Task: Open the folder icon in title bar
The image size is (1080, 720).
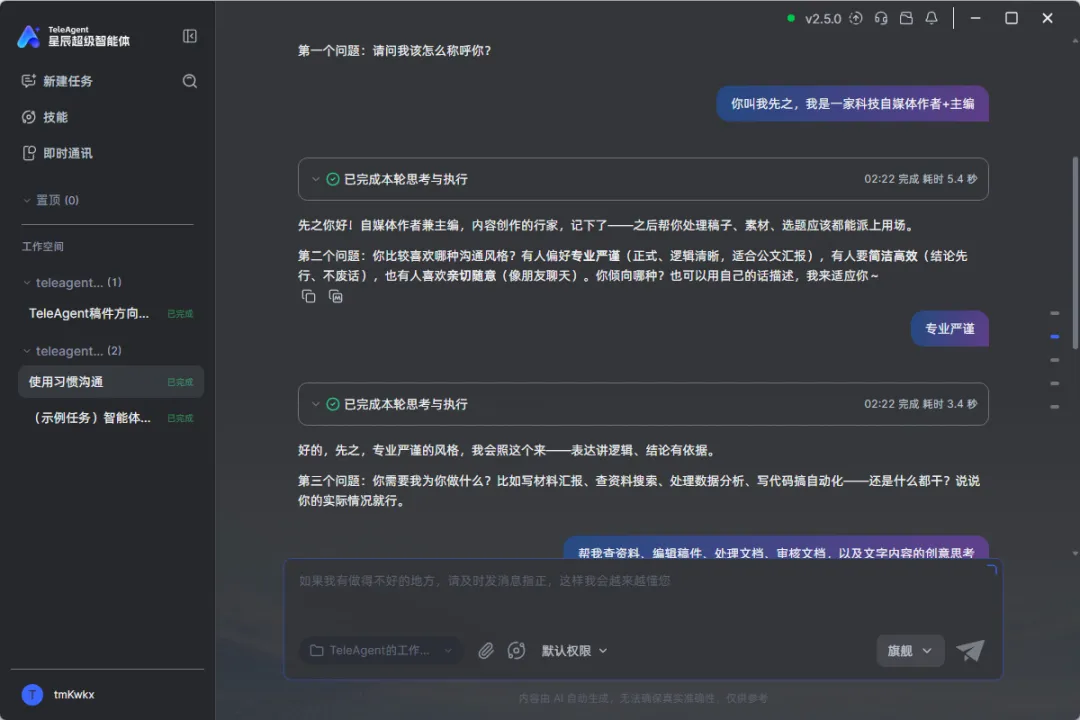Action: pos(906,19)
